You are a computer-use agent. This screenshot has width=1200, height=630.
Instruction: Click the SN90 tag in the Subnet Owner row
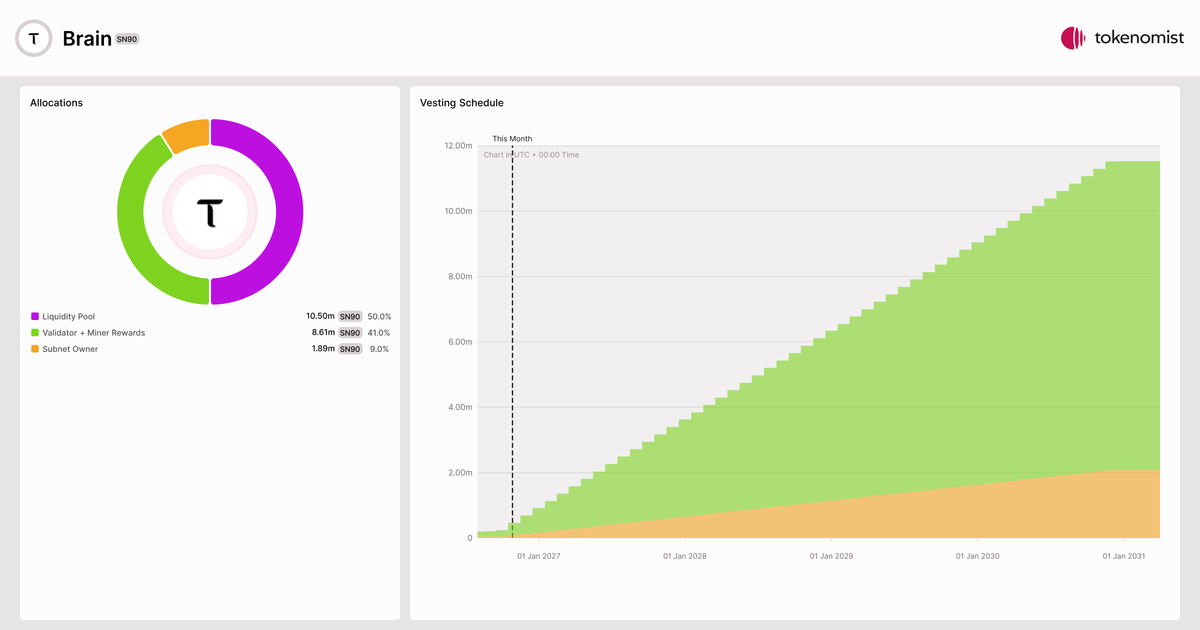(x=350, y=349)
